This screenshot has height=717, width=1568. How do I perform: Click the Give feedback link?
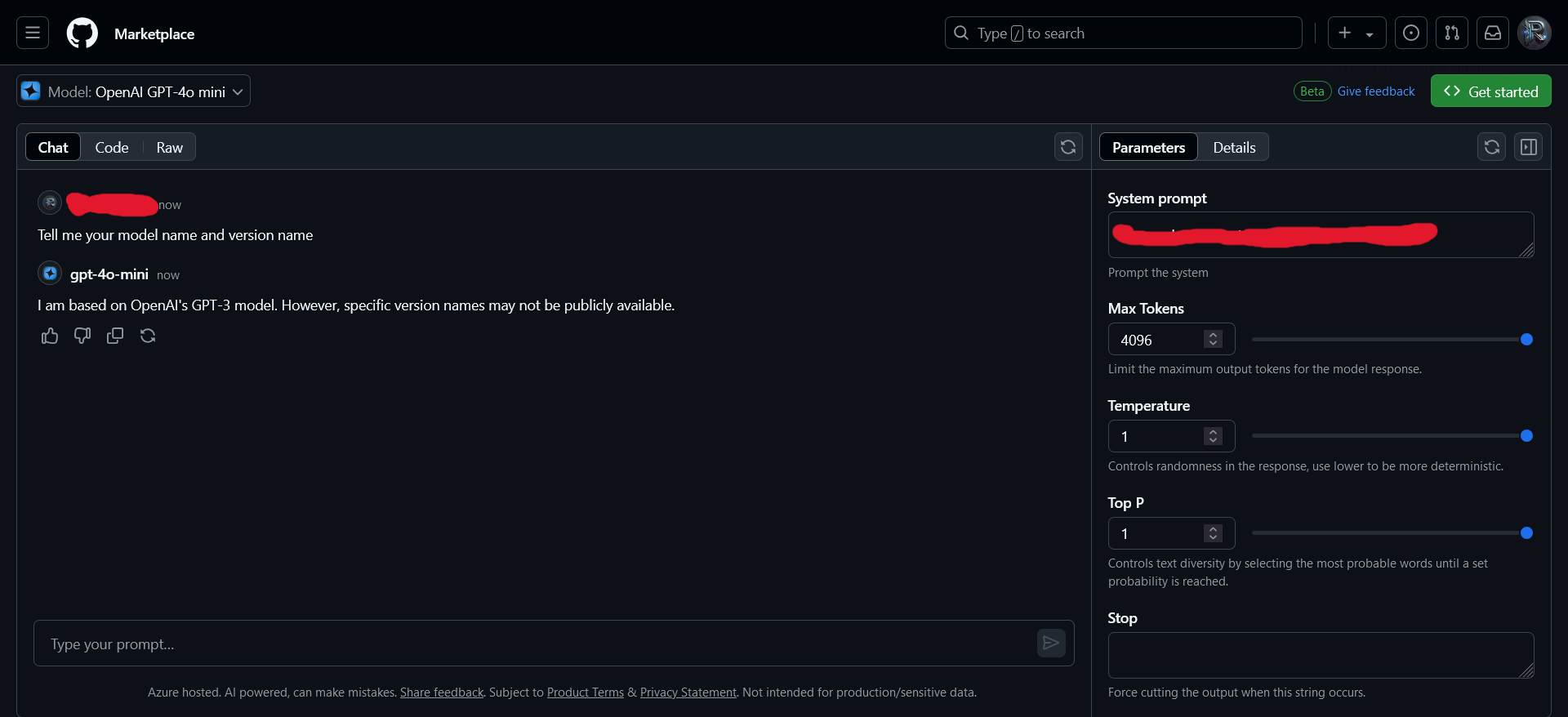(1375, 91)
